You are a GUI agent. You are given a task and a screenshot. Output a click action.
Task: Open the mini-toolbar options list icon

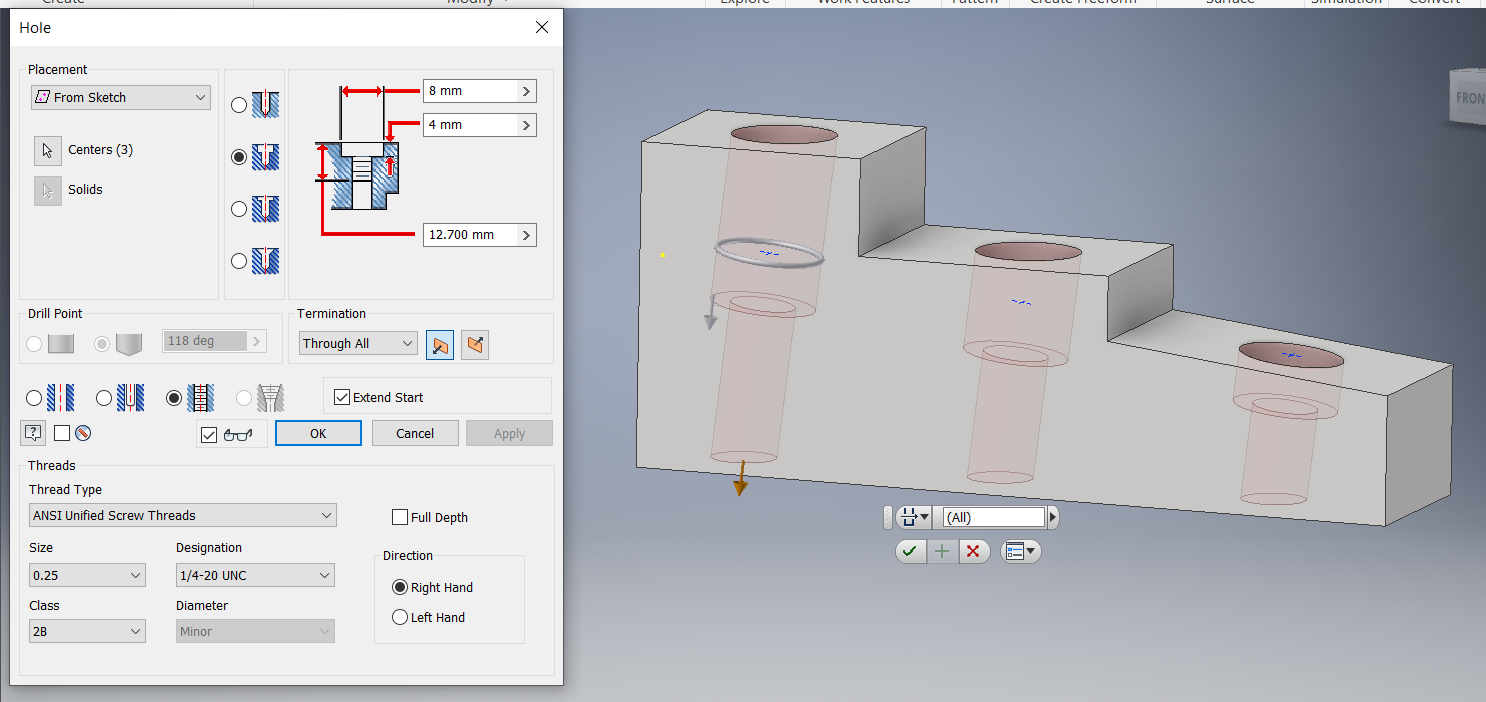[1021, 551]
